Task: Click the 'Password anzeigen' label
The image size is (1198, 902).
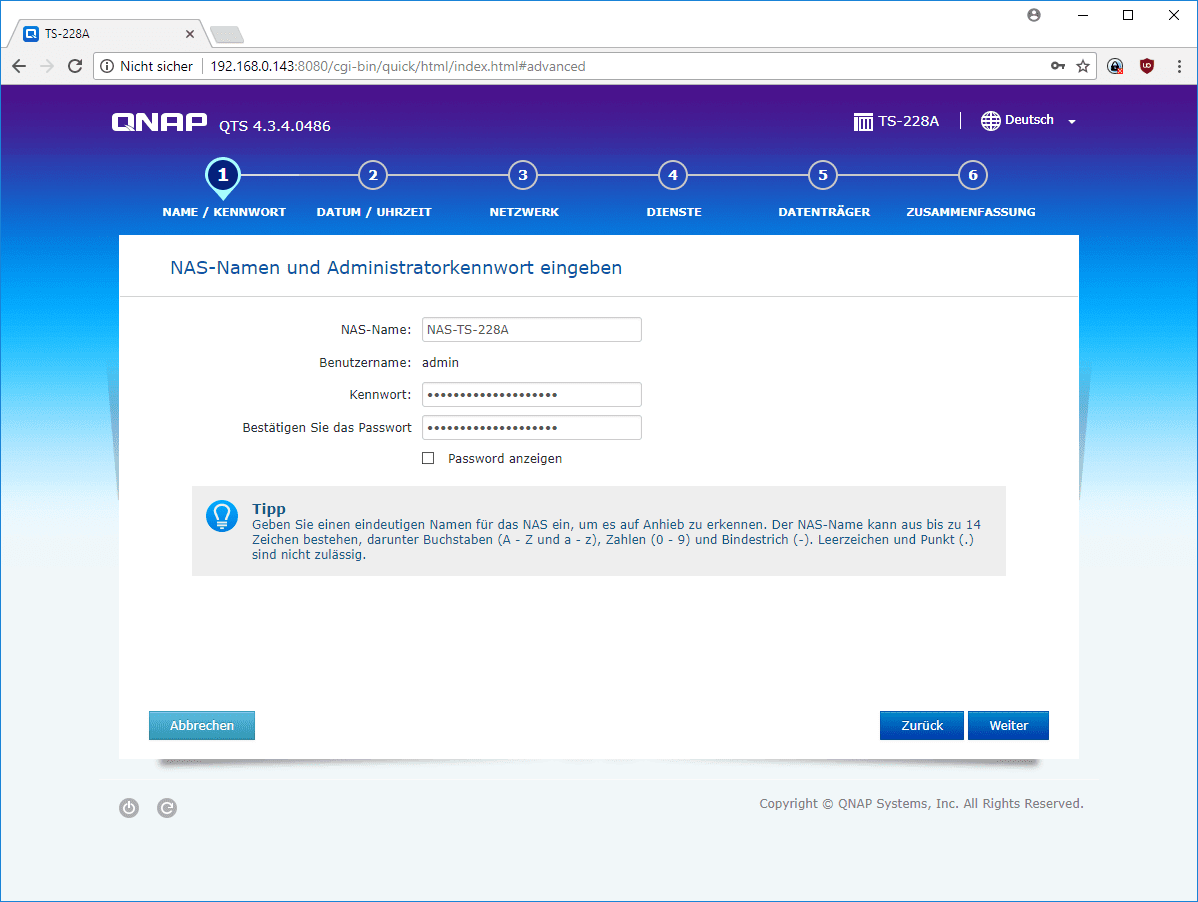Action: (505, 458)
